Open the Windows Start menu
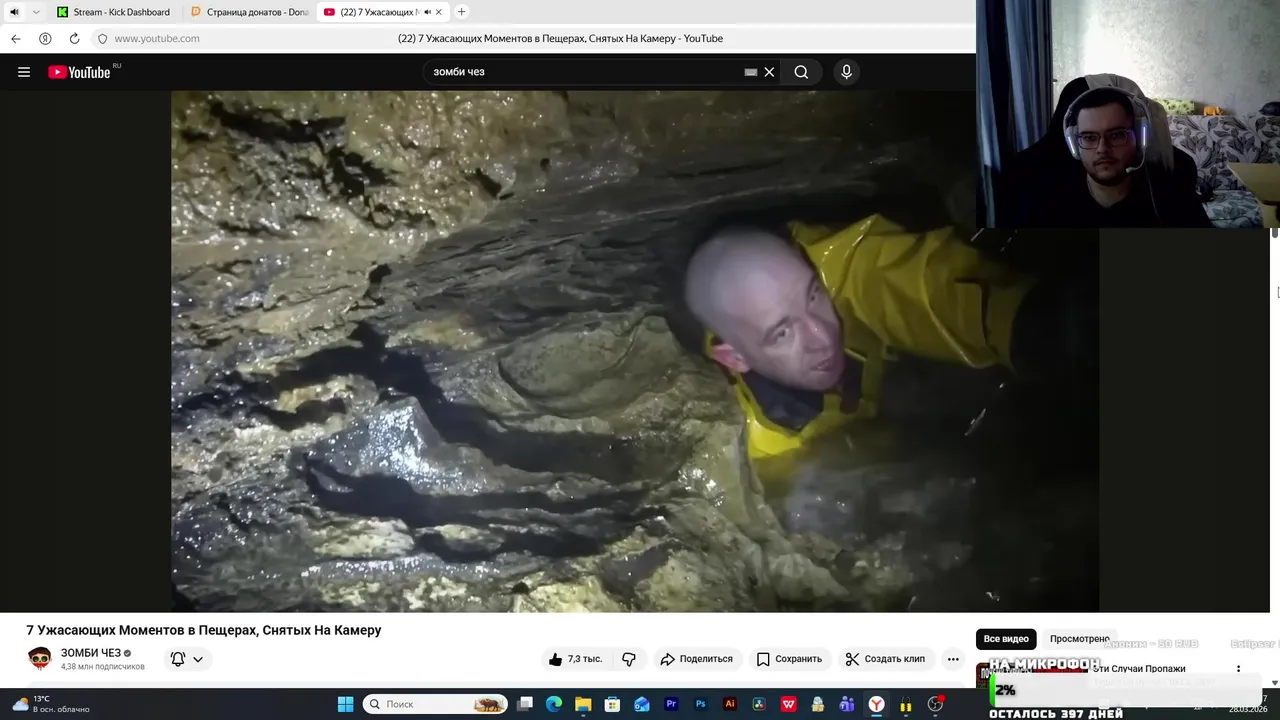 (x=345, y=704)
